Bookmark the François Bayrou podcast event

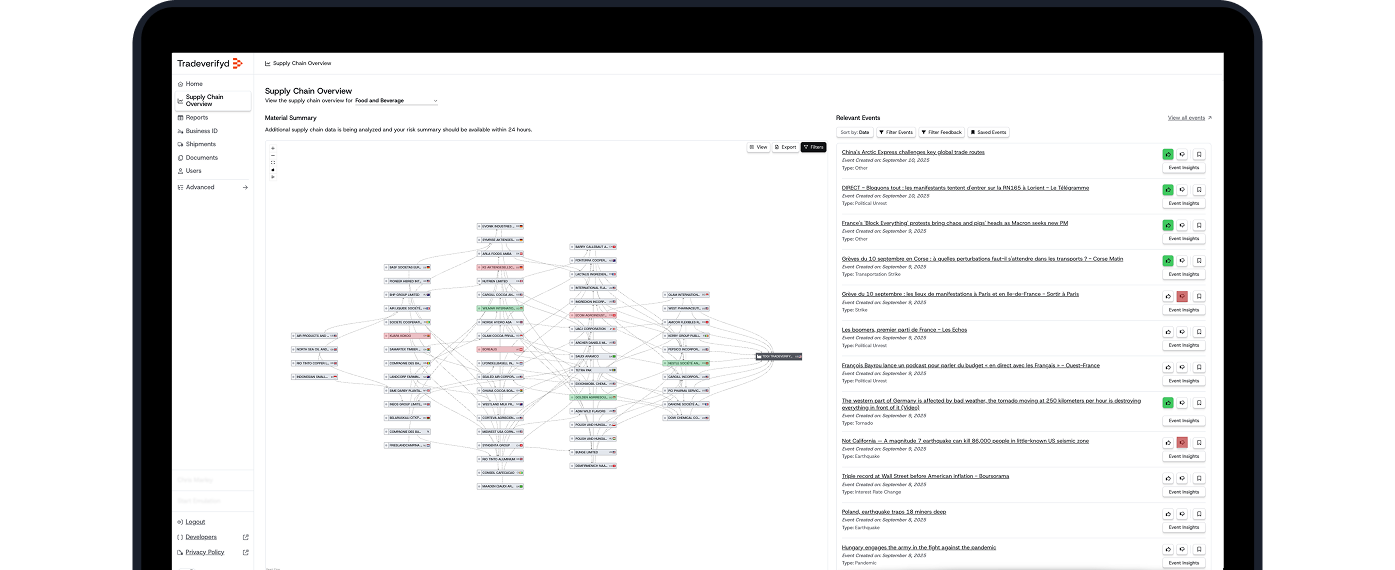1199,367
